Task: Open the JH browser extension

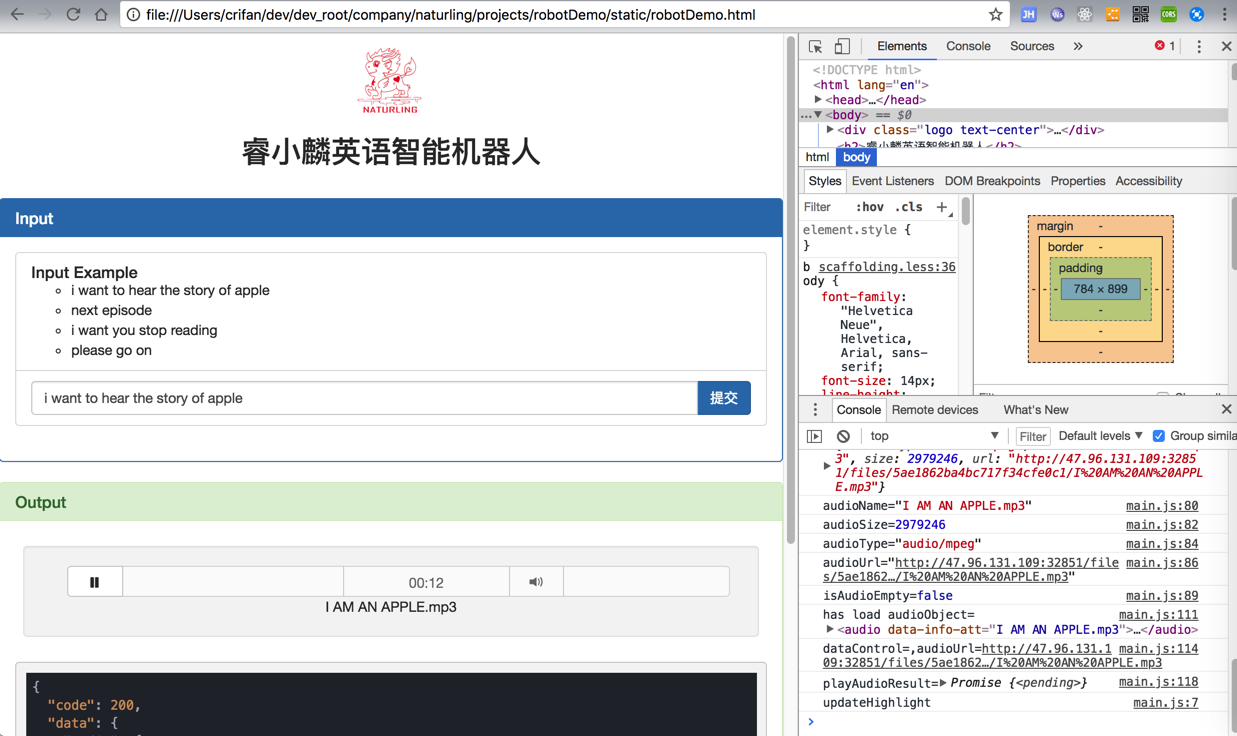Action: pyautogui.click(x=1028, y=15)
